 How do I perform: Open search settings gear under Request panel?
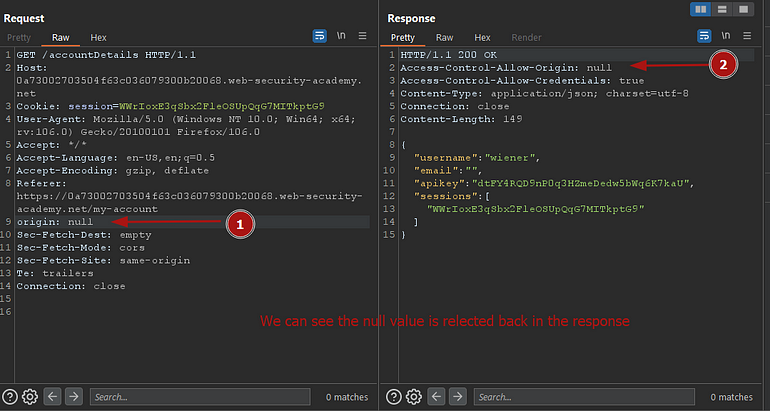(30, 396)
